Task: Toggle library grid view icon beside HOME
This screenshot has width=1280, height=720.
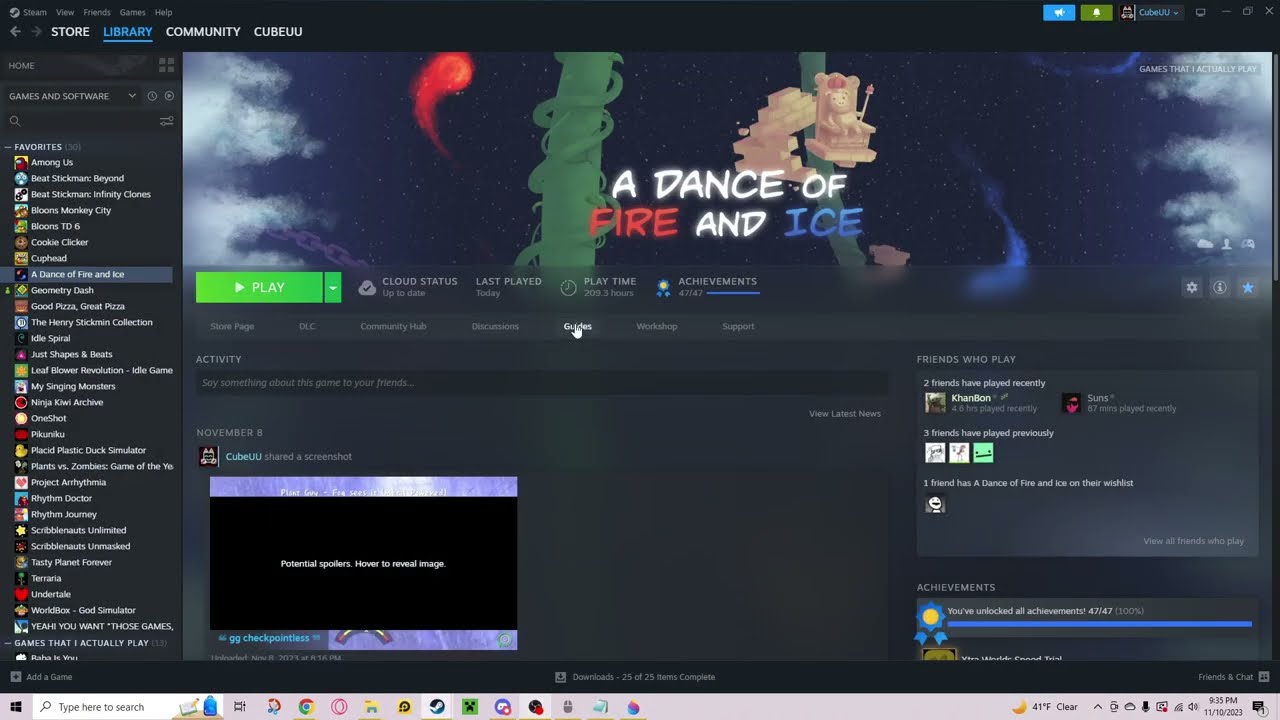Action: point(166,65)
